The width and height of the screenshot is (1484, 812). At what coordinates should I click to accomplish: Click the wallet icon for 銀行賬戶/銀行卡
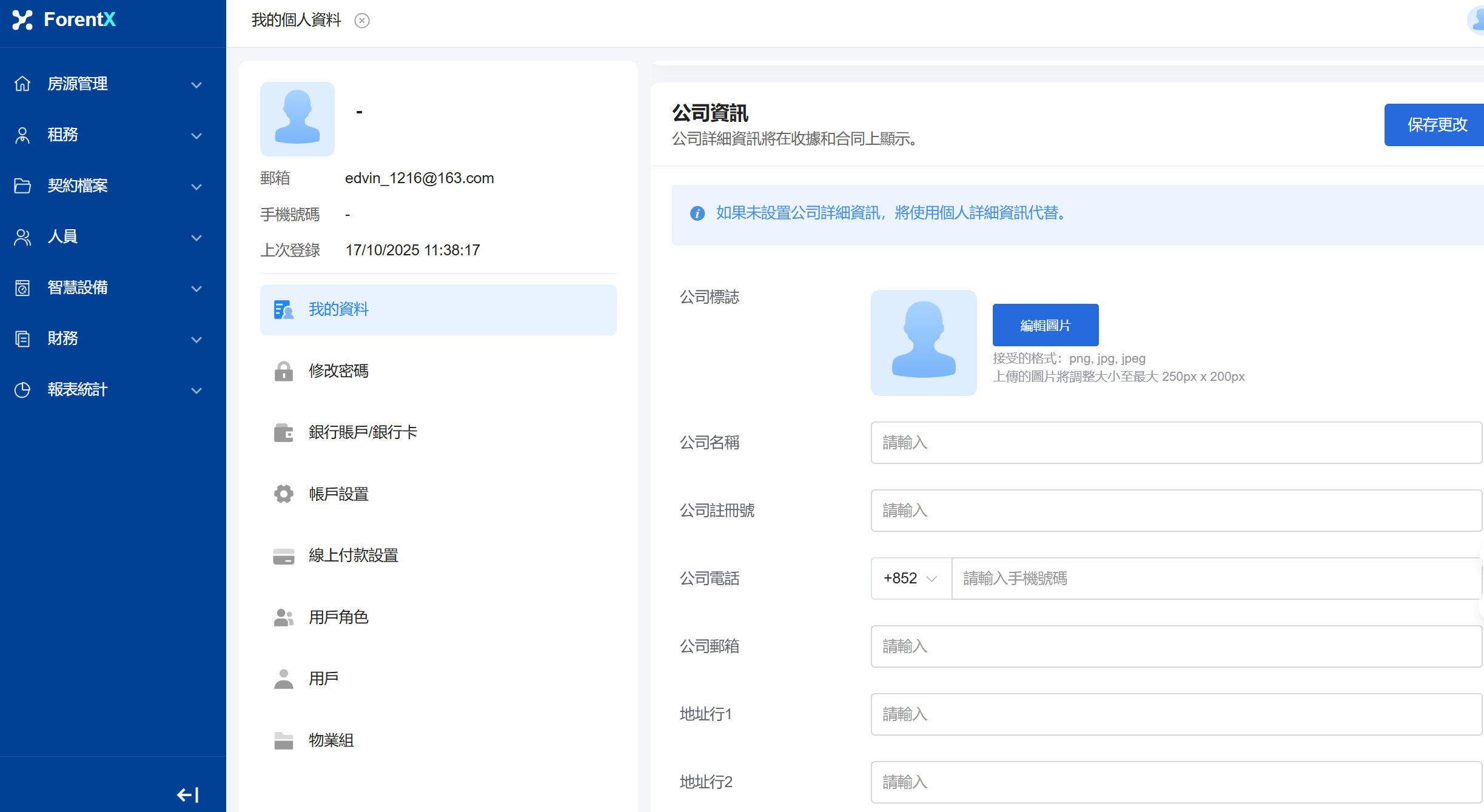(283, 432)
